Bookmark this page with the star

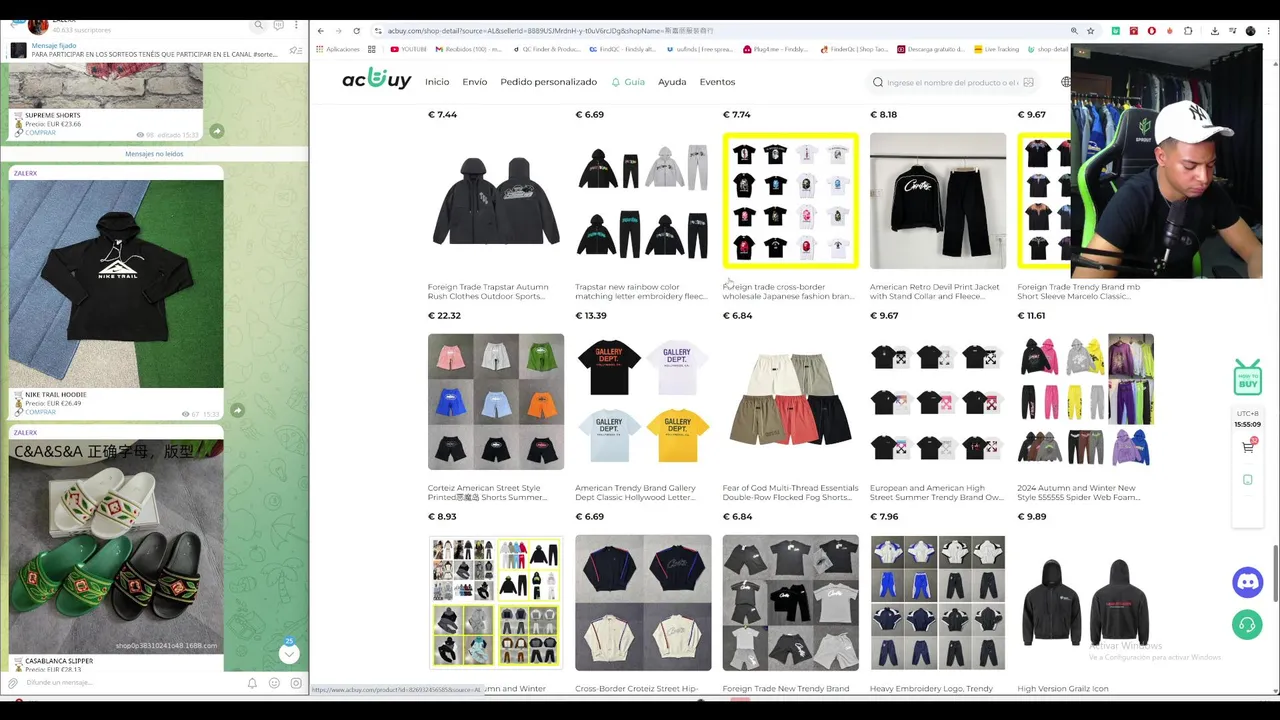click(x=1090, y=31)
